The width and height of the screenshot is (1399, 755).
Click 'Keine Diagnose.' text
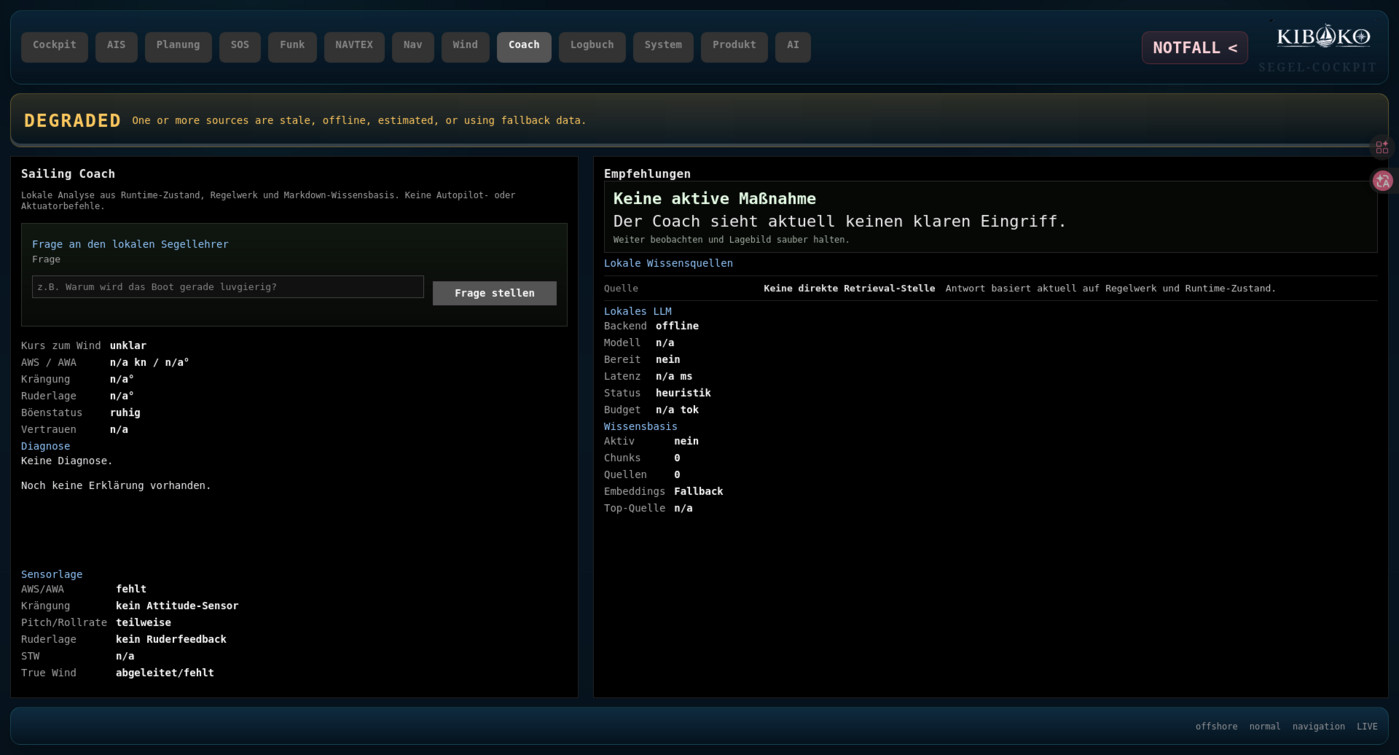pyautogui.click(x=67, y=461)
